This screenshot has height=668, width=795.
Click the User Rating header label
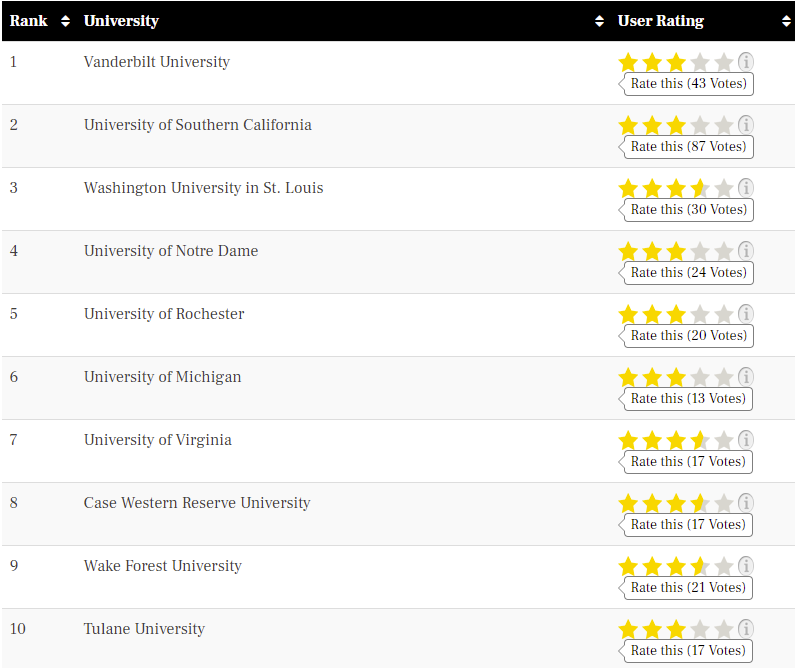(660, 21)
